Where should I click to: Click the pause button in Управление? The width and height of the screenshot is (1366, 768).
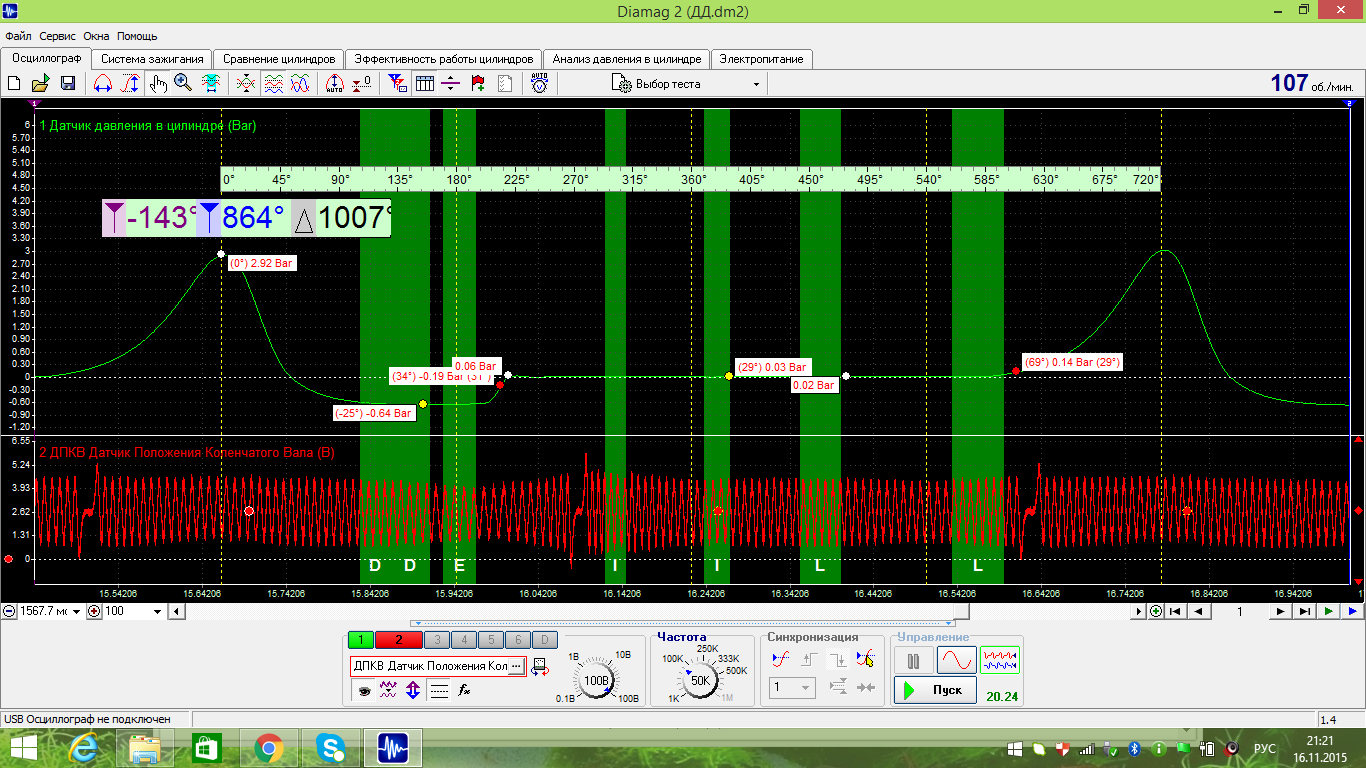[913, 660]
